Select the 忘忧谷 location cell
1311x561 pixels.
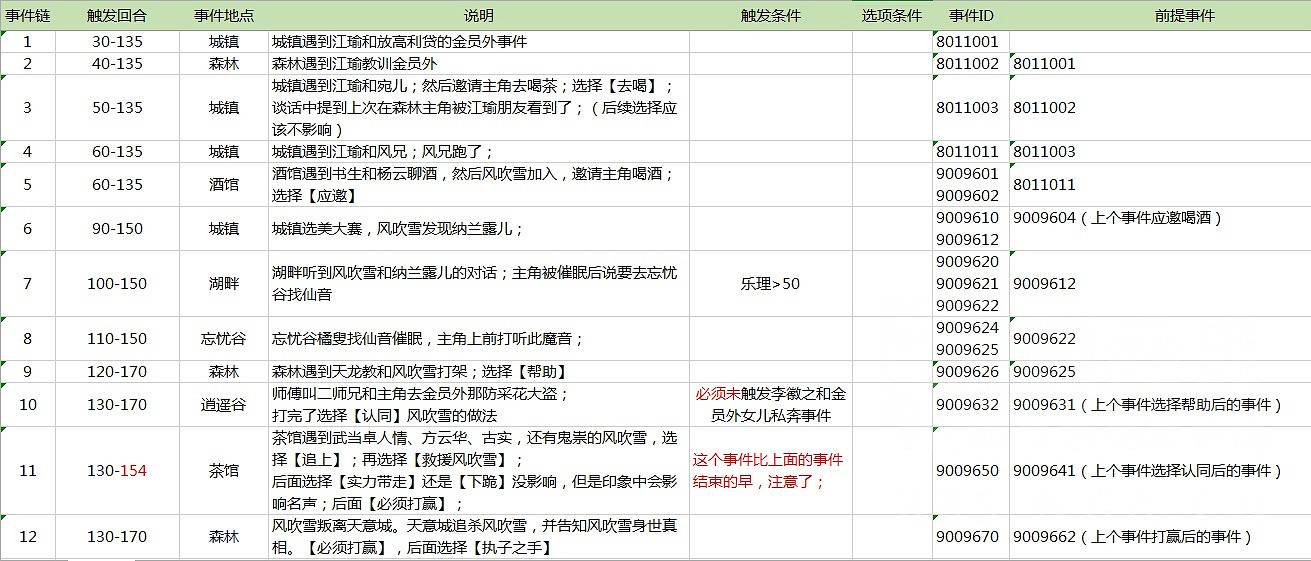[x=224, y=339]
